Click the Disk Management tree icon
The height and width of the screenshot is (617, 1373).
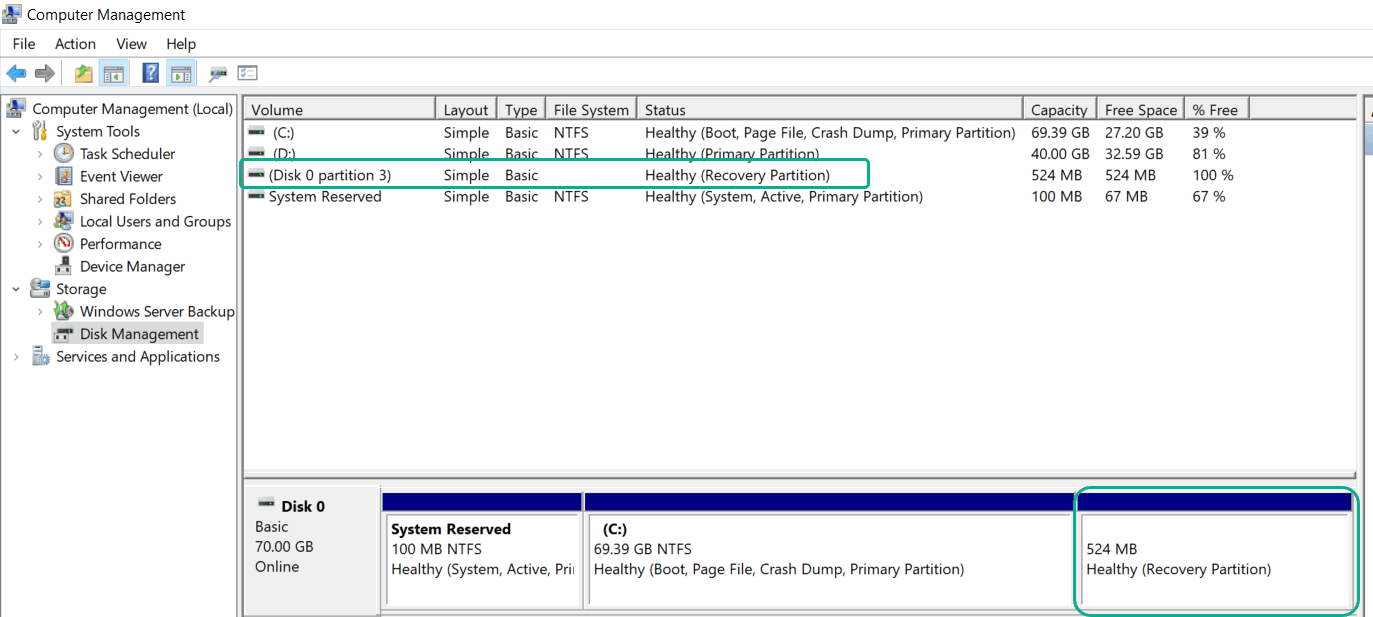(x=64, y=334)
